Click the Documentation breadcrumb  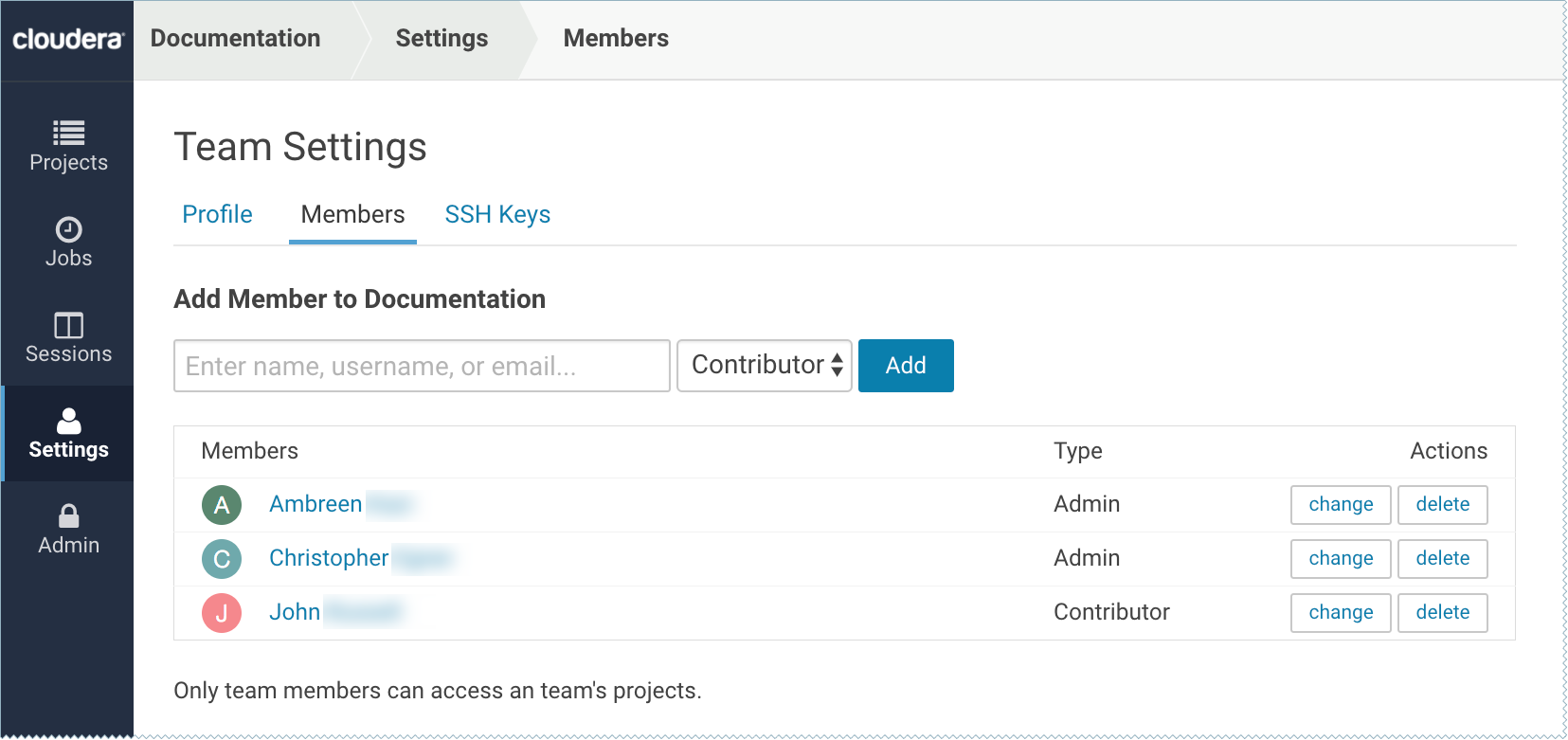tap(236, 39)
